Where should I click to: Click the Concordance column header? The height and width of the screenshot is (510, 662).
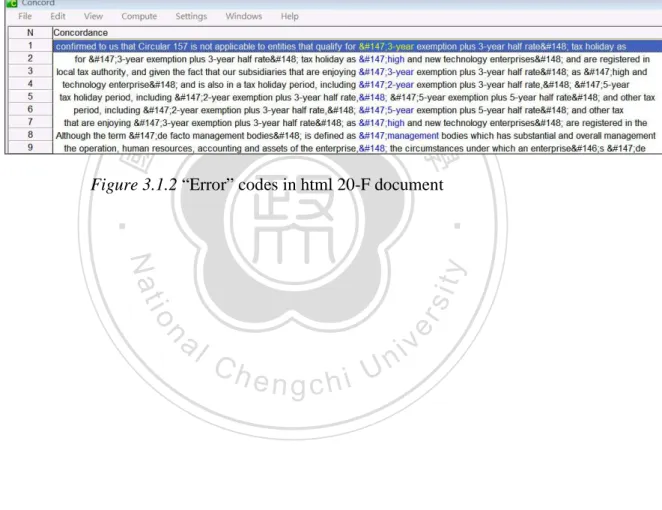357,33
